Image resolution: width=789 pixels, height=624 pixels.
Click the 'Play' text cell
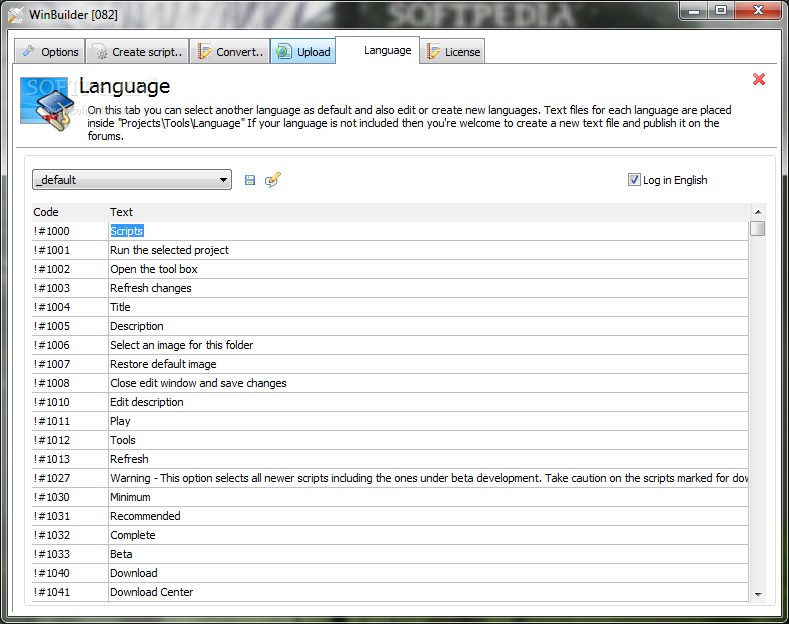(x=428, y=421)
